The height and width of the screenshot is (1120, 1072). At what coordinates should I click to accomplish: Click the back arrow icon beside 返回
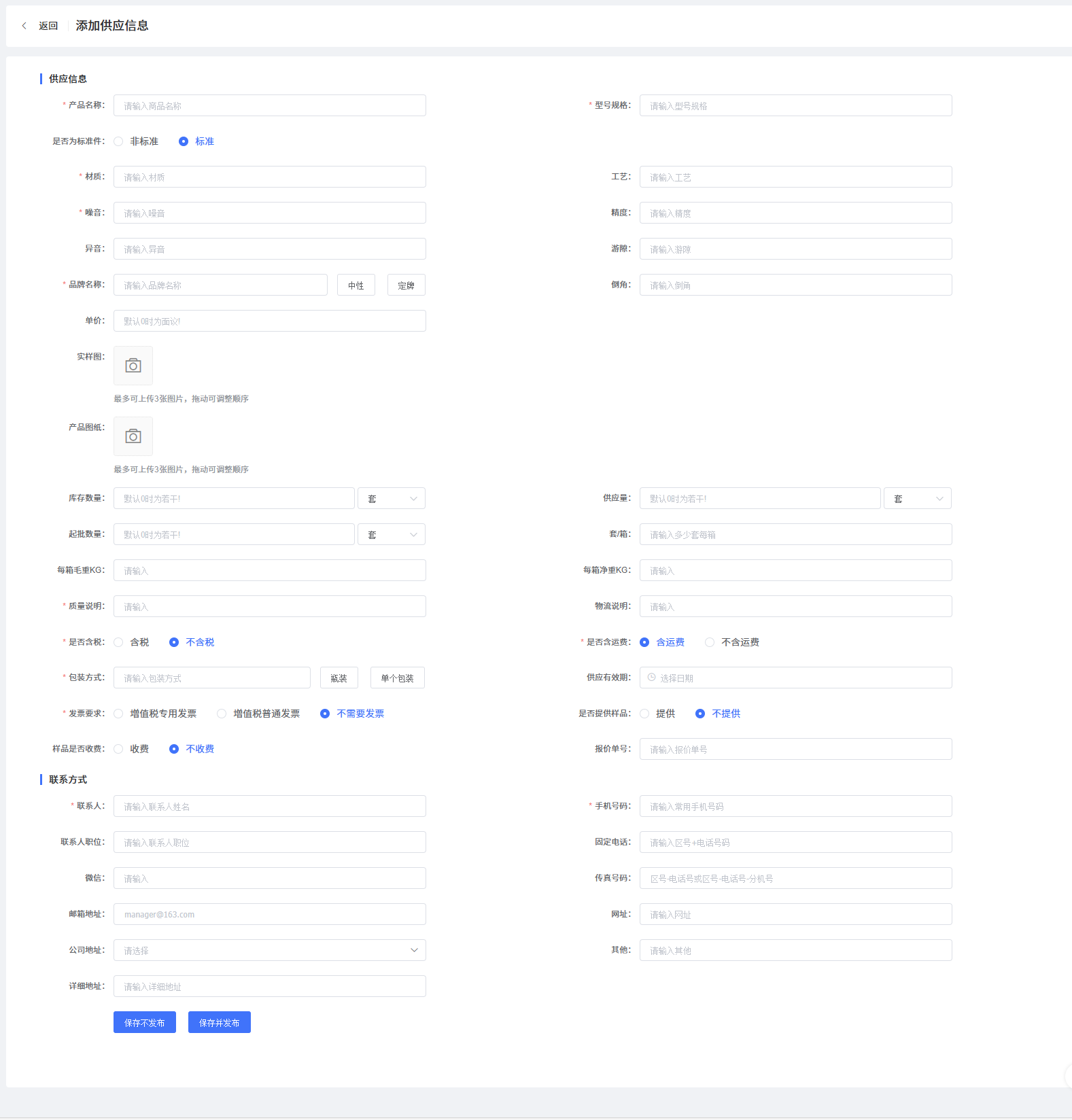(x=24, y=26)
